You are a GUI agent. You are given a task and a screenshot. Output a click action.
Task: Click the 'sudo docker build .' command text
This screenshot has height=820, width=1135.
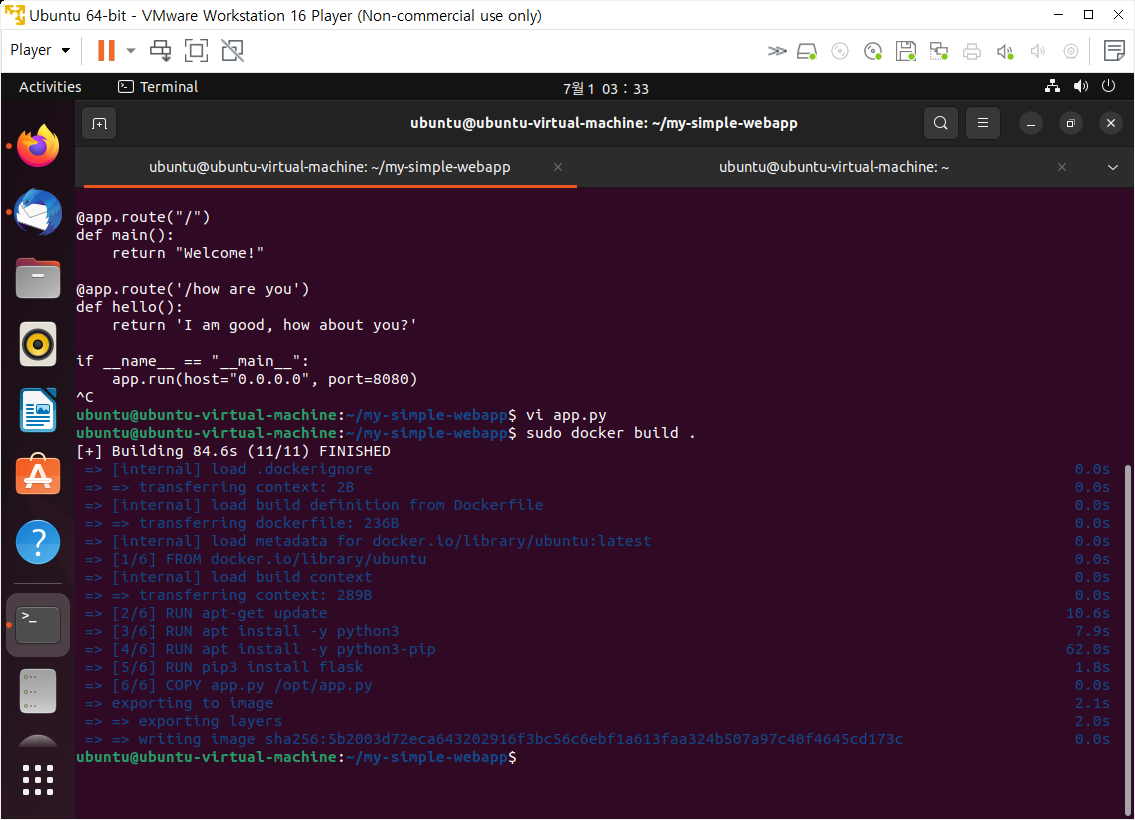click(610, 433)
